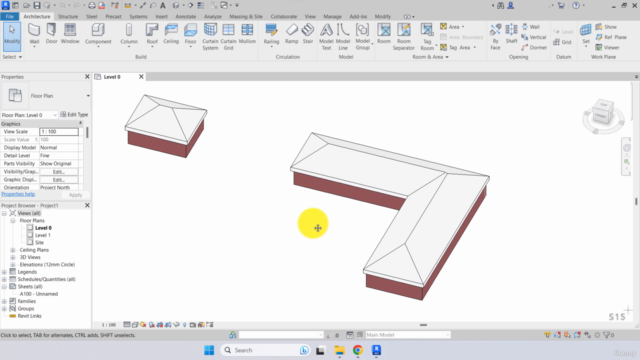Select the By Face opening tool
The height and width of the screenshot is (360, 640).
495,37
